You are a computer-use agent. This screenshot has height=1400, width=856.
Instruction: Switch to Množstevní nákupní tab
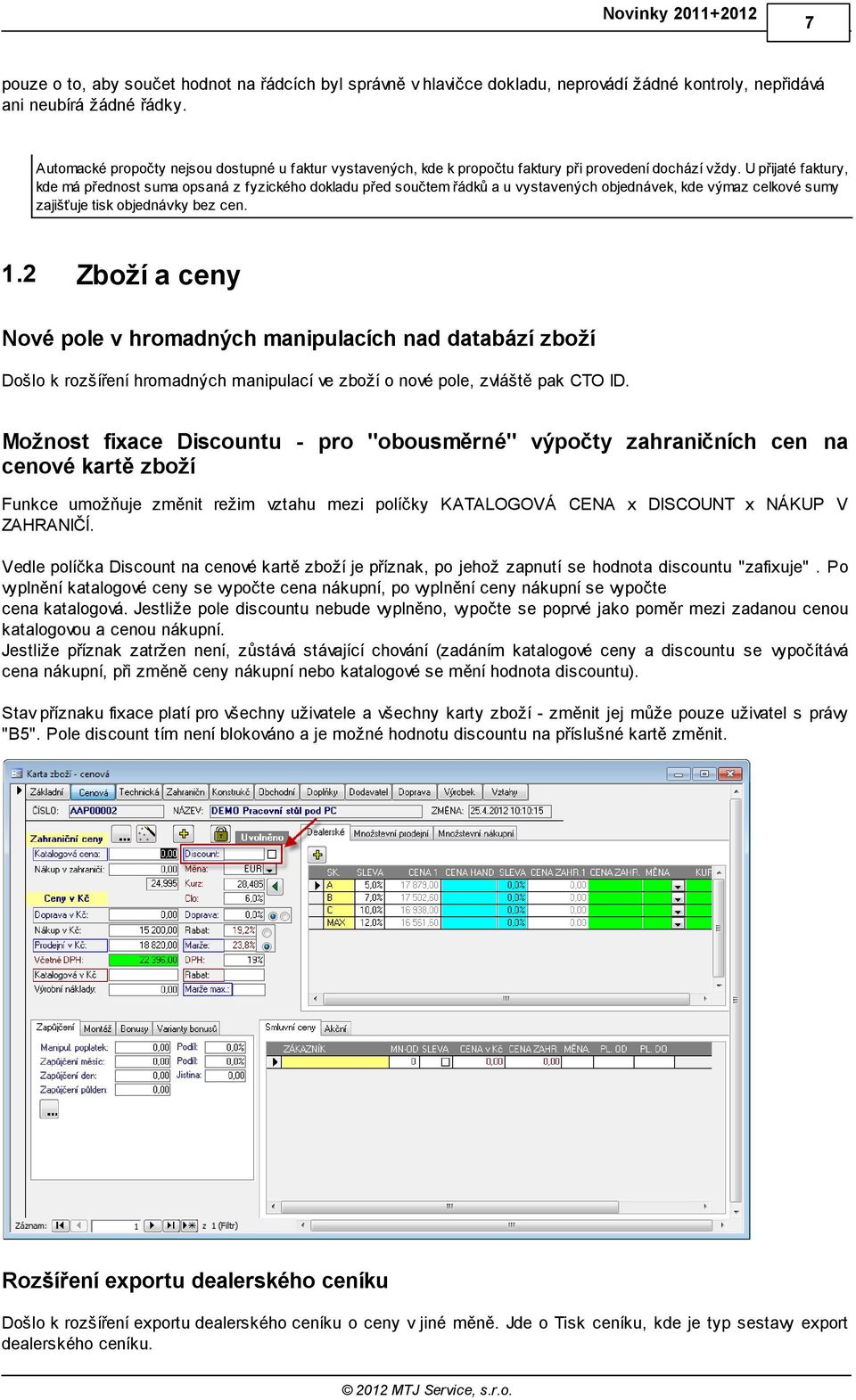coord(476,833)
